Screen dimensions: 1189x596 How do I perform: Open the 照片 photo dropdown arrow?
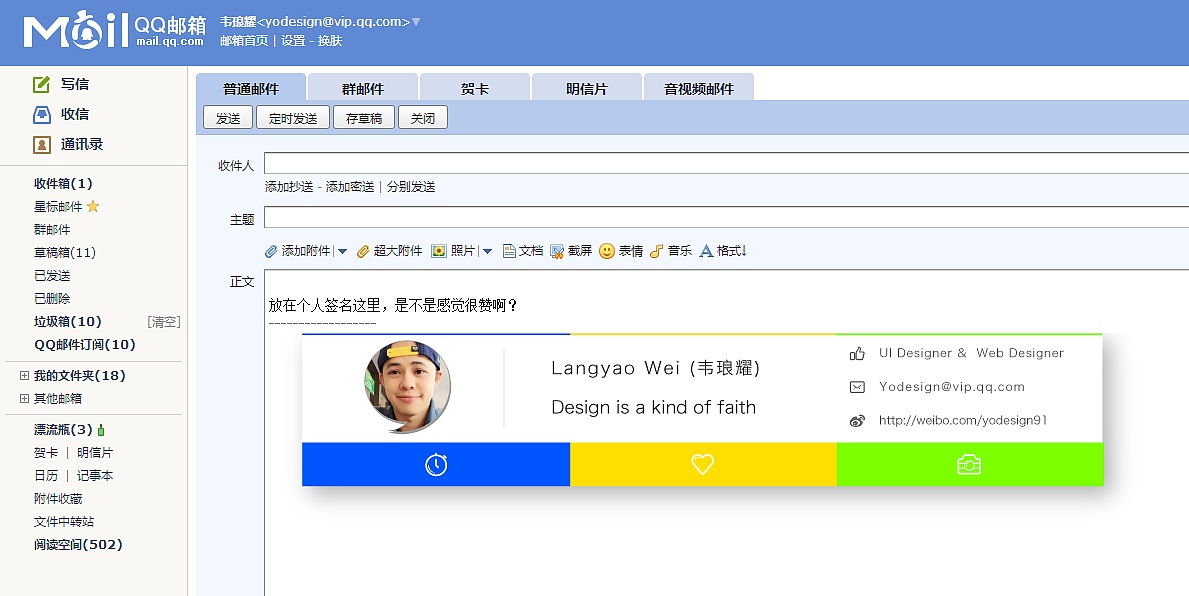pyautogui.click(x=487, y=251)
